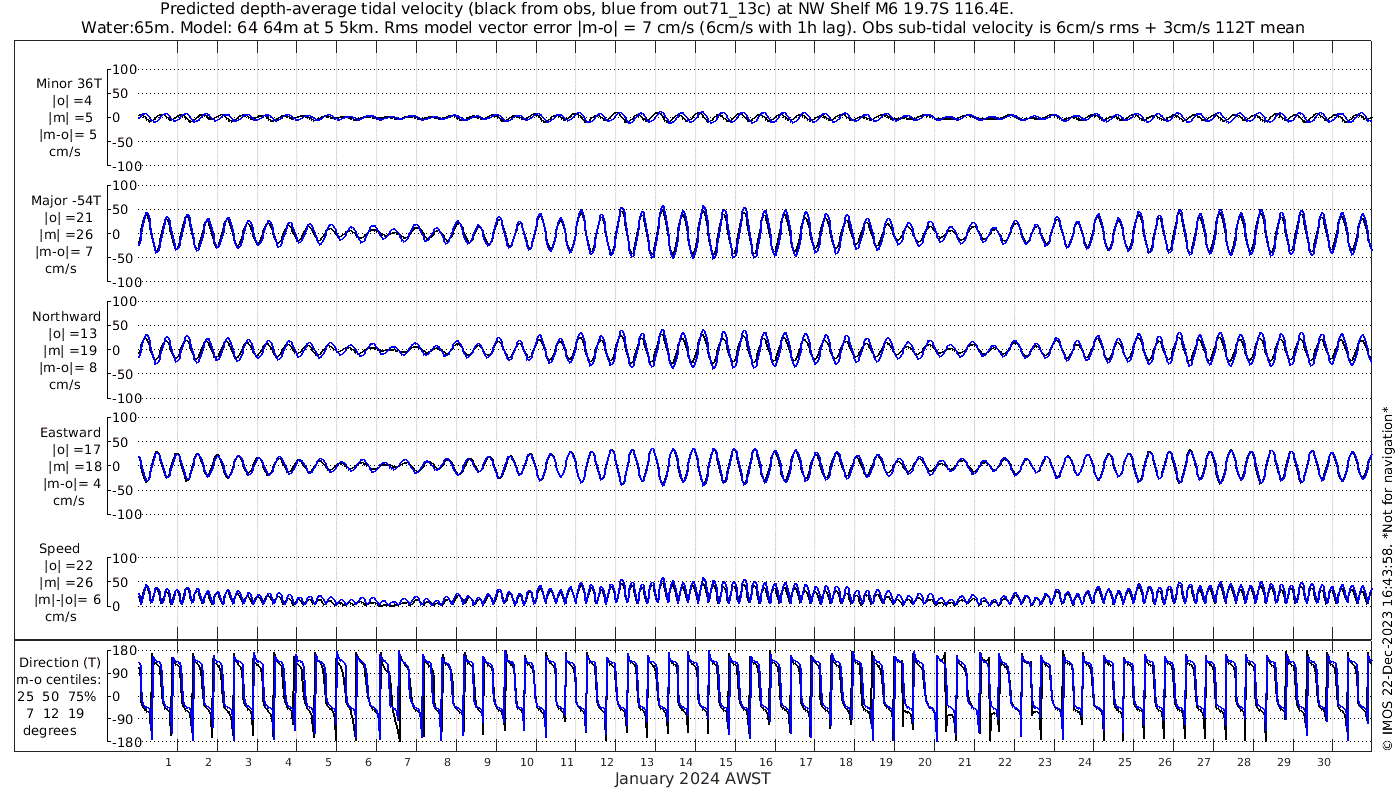Click day 1 tick label on the date axis
This screenshot has width=1400, height=800.
(x=169, y=762)
